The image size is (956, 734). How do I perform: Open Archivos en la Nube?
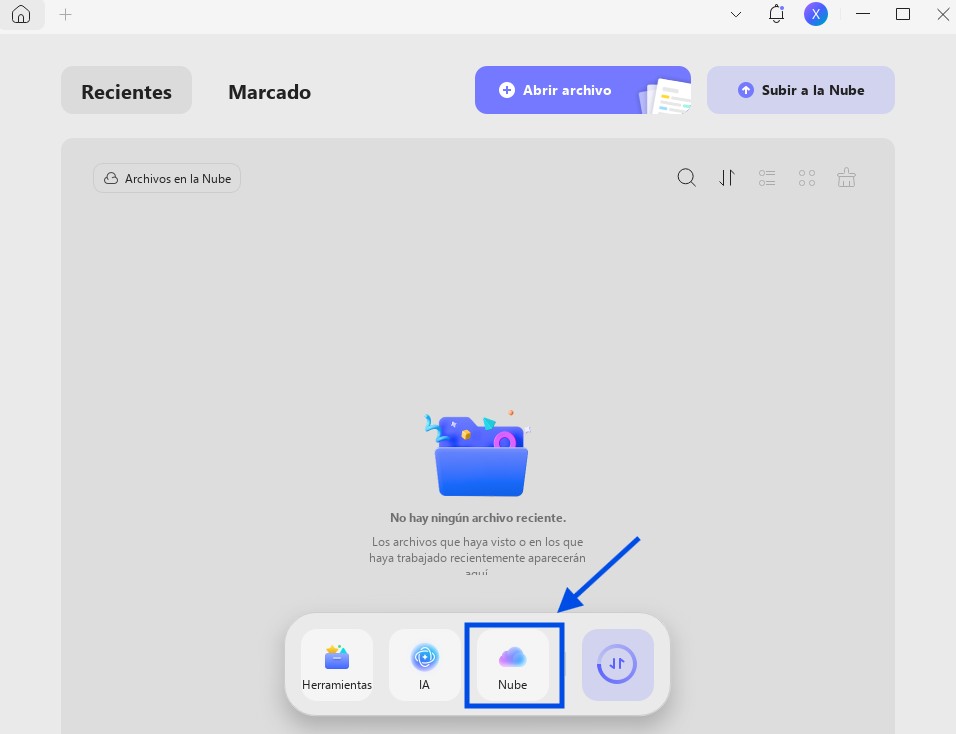167,179
